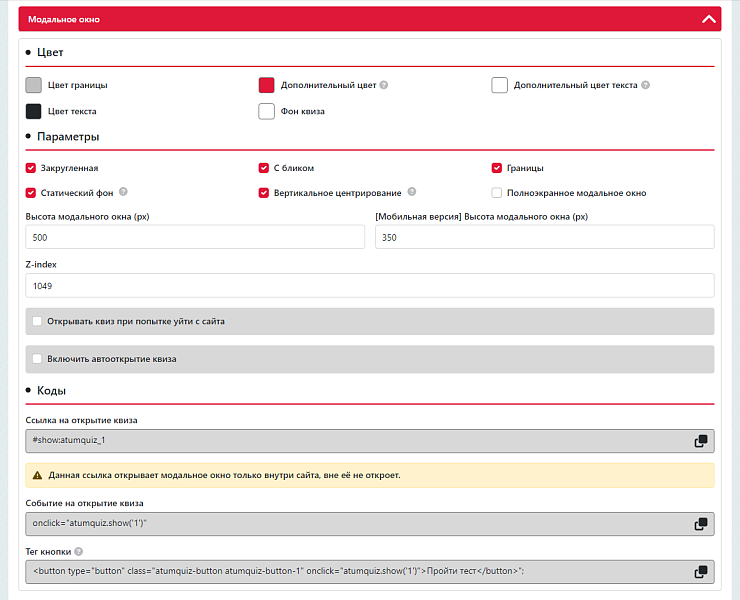Copy the onclick event code

click(x=701, y=523)
